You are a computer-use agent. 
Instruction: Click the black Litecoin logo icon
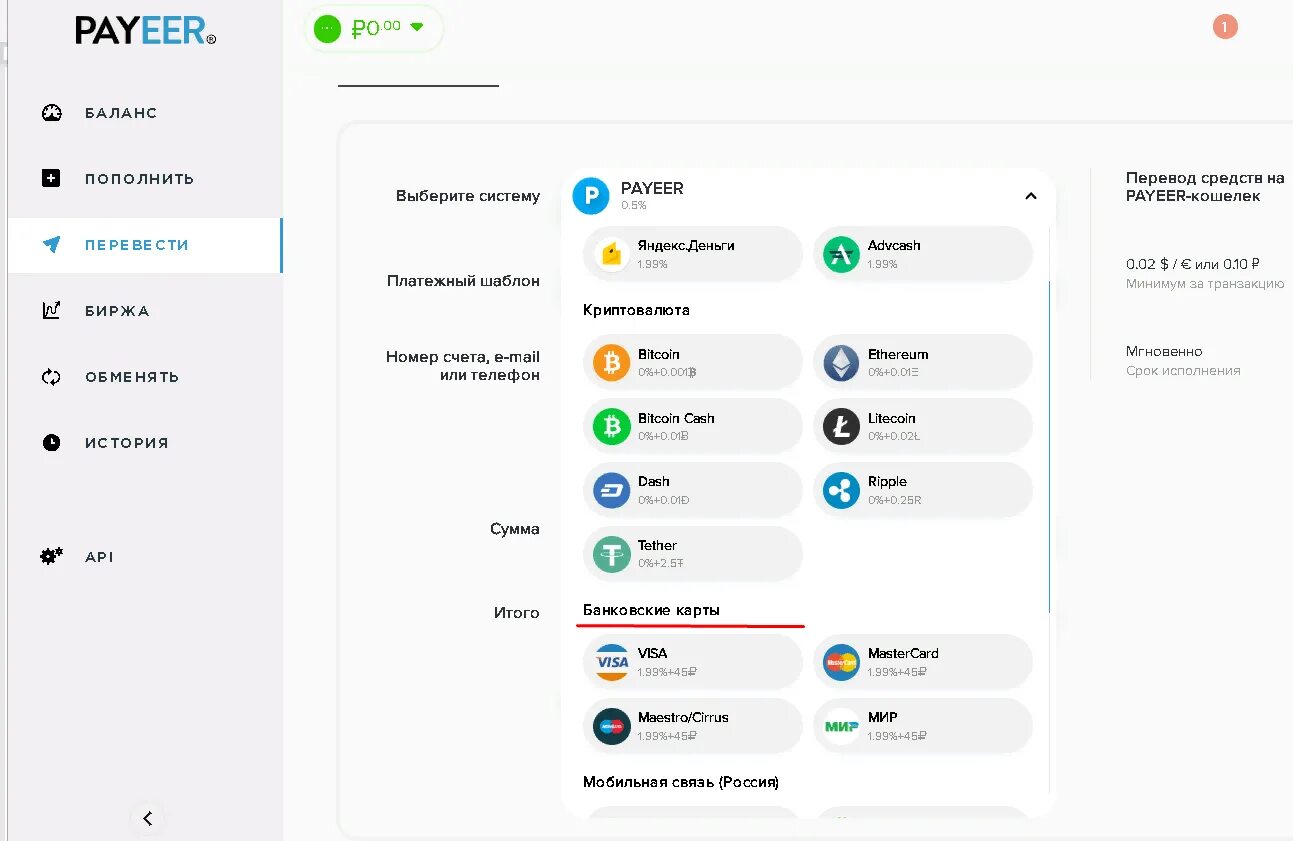841,427
